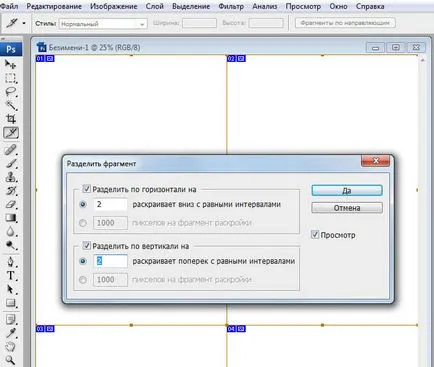Close the Разделить фрагмент dialog
434x367 pixels.
[376, 161]
